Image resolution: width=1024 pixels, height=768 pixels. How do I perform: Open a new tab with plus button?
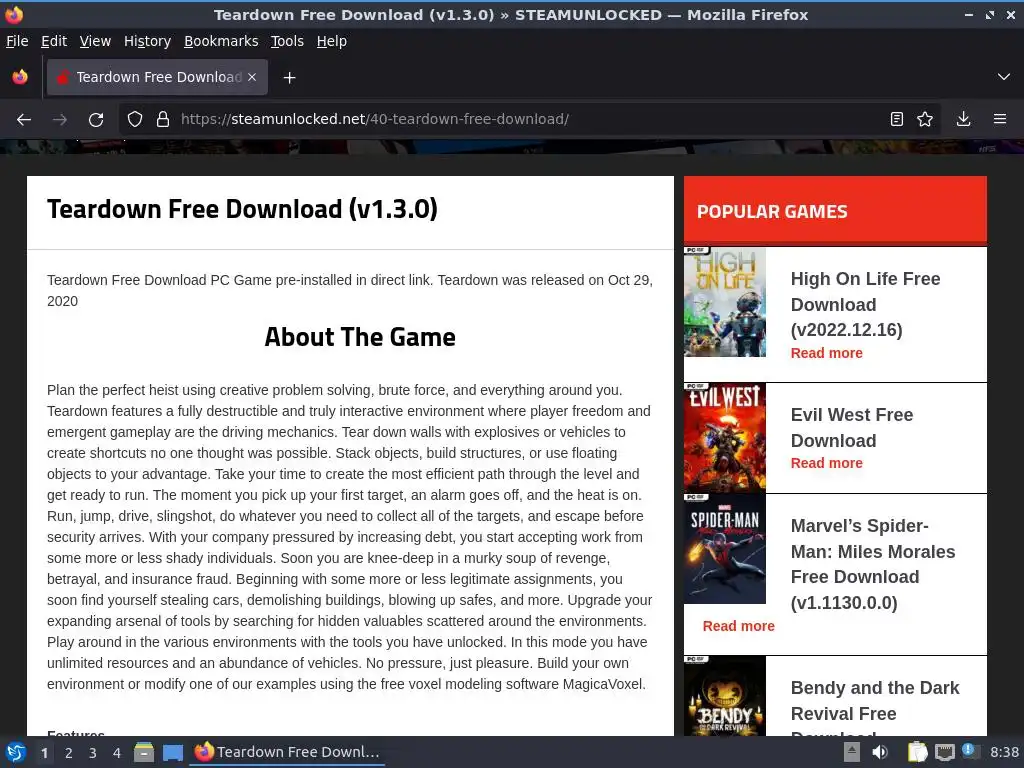click(x=289, y=78)
